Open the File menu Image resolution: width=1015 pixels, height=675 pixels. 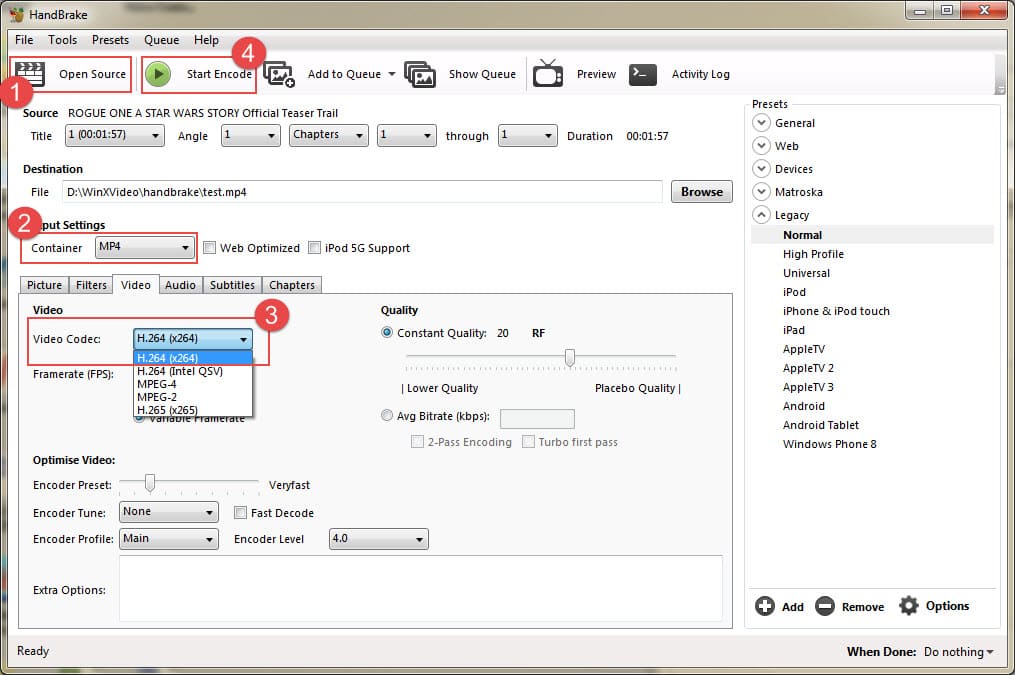click(24, 40)
